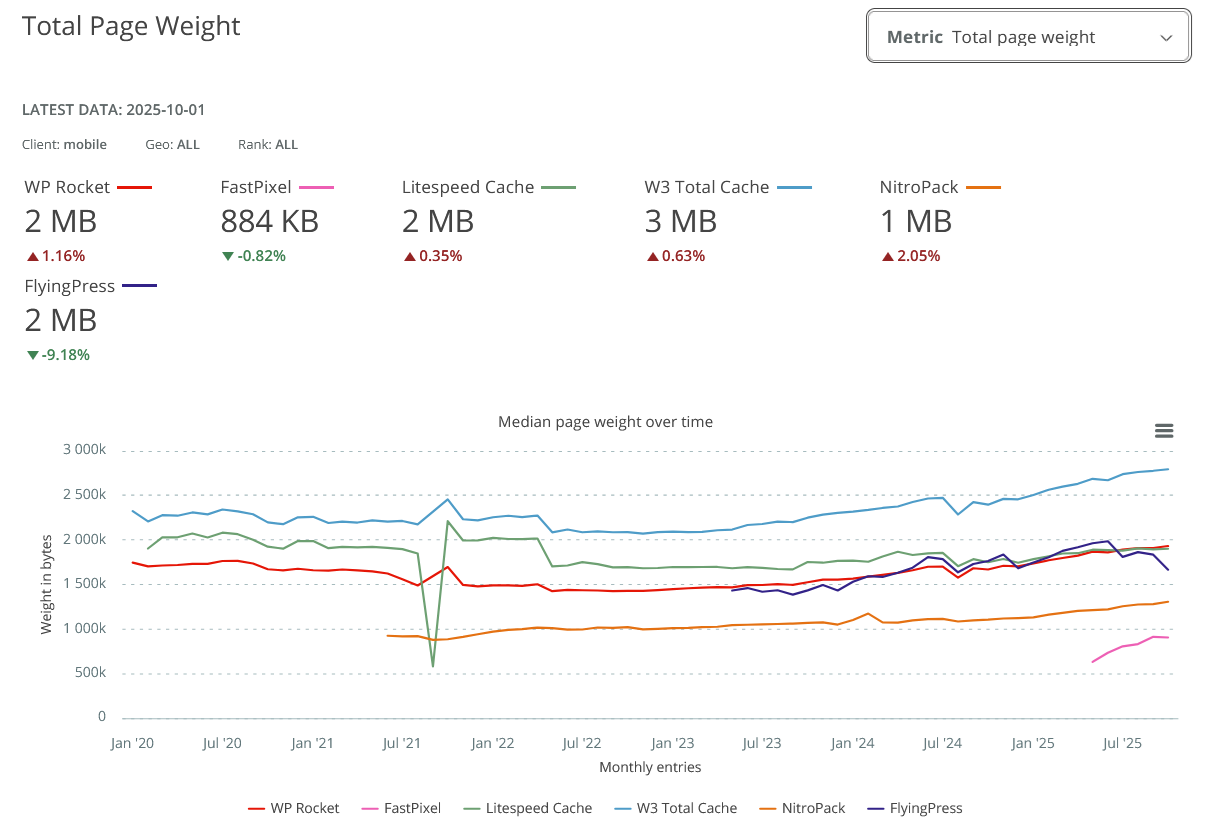Click the FastPixel pink swatch line in summary

(316, 187)
